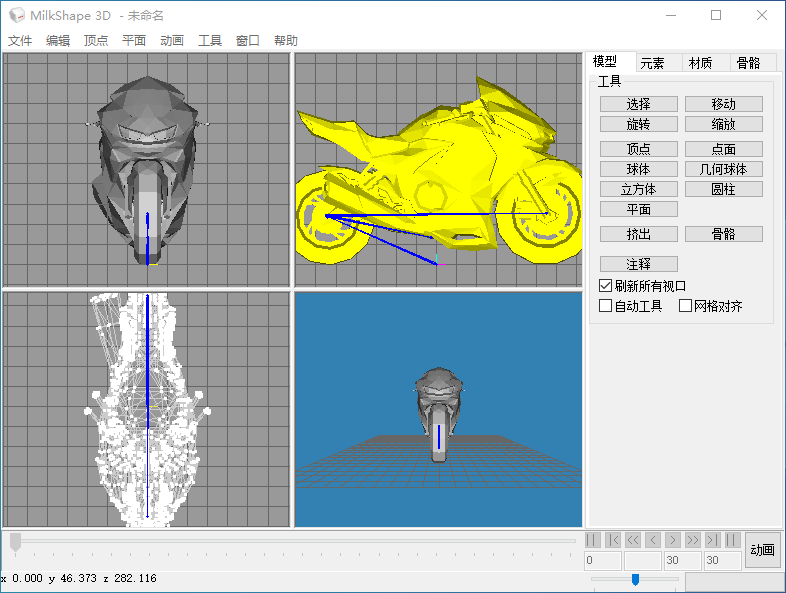
Task: Activate the 选择 tool button
Action: pos(639,104)
